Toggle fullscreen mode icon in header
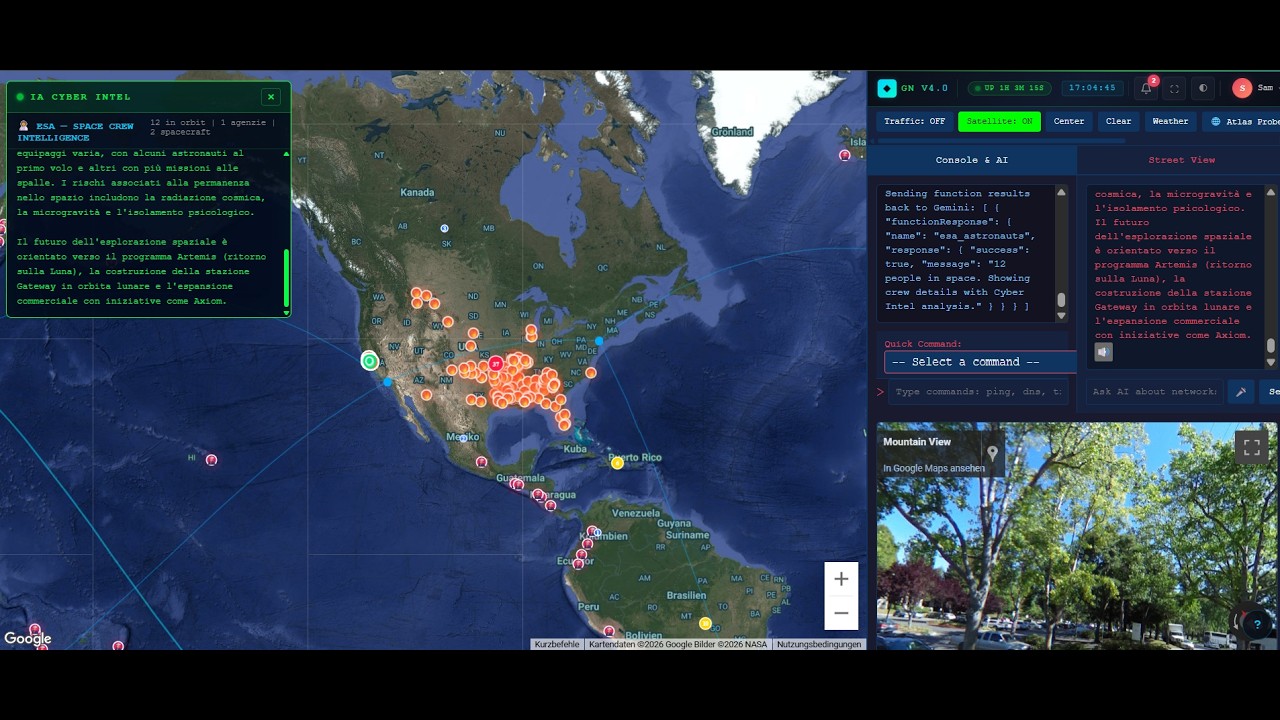 pyautogui.click(x=1174, y=88)
